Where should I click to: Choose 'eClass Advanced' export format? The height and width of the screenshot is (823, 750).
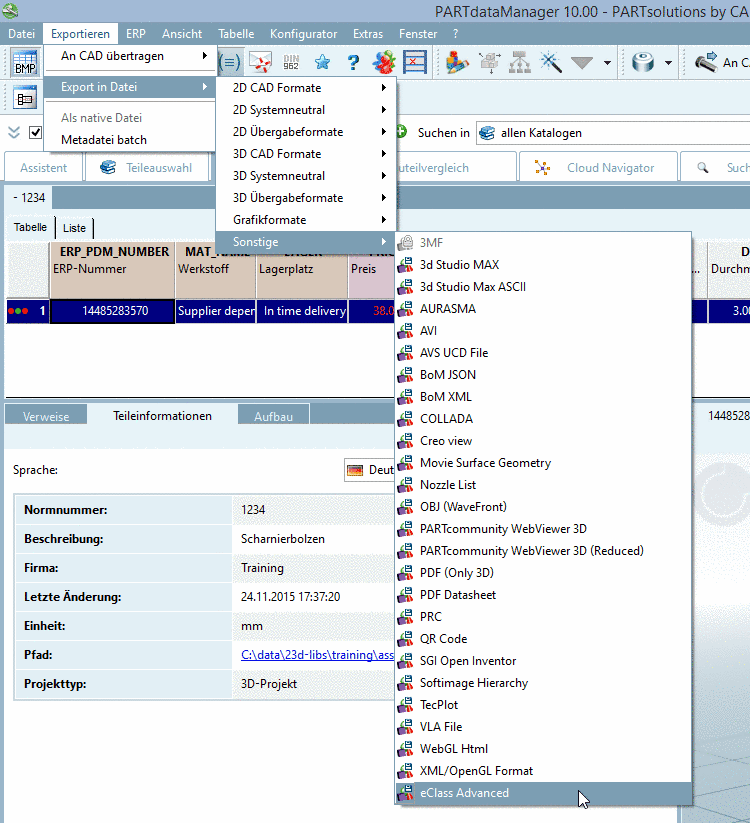[543, 793]
